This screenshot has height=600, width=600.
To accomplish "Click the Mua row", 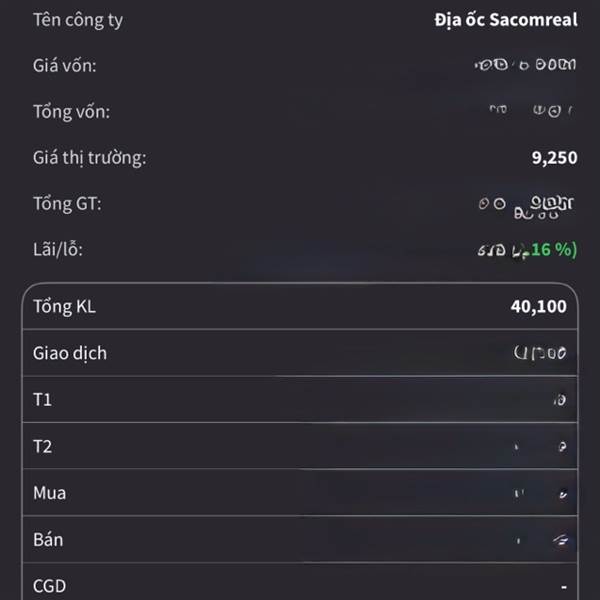I will (300, 493).
